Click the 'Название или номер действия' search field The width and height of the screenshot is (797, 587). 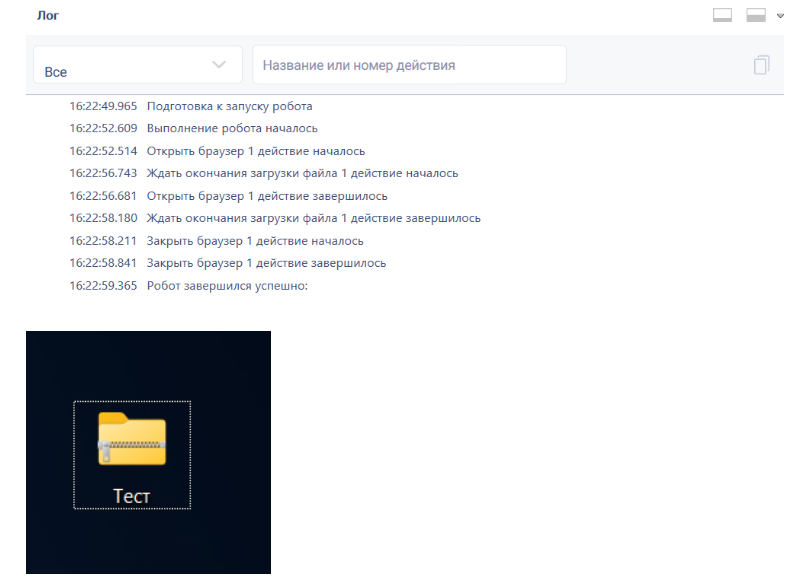409,65
